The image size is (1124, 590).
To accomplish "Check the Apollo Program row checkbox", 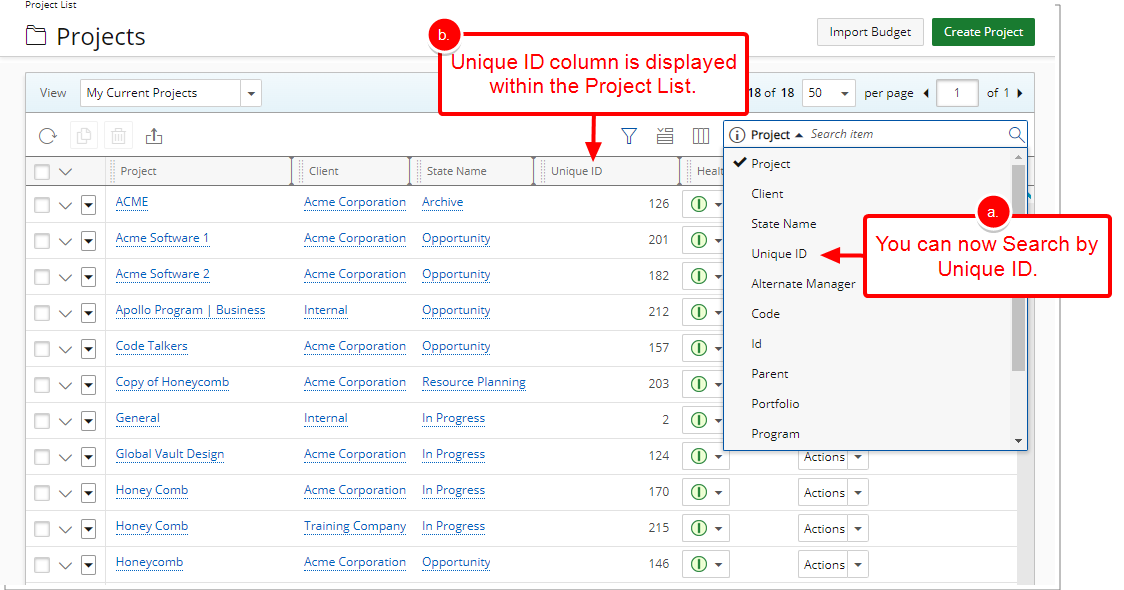I will click(x=42, y=313).
